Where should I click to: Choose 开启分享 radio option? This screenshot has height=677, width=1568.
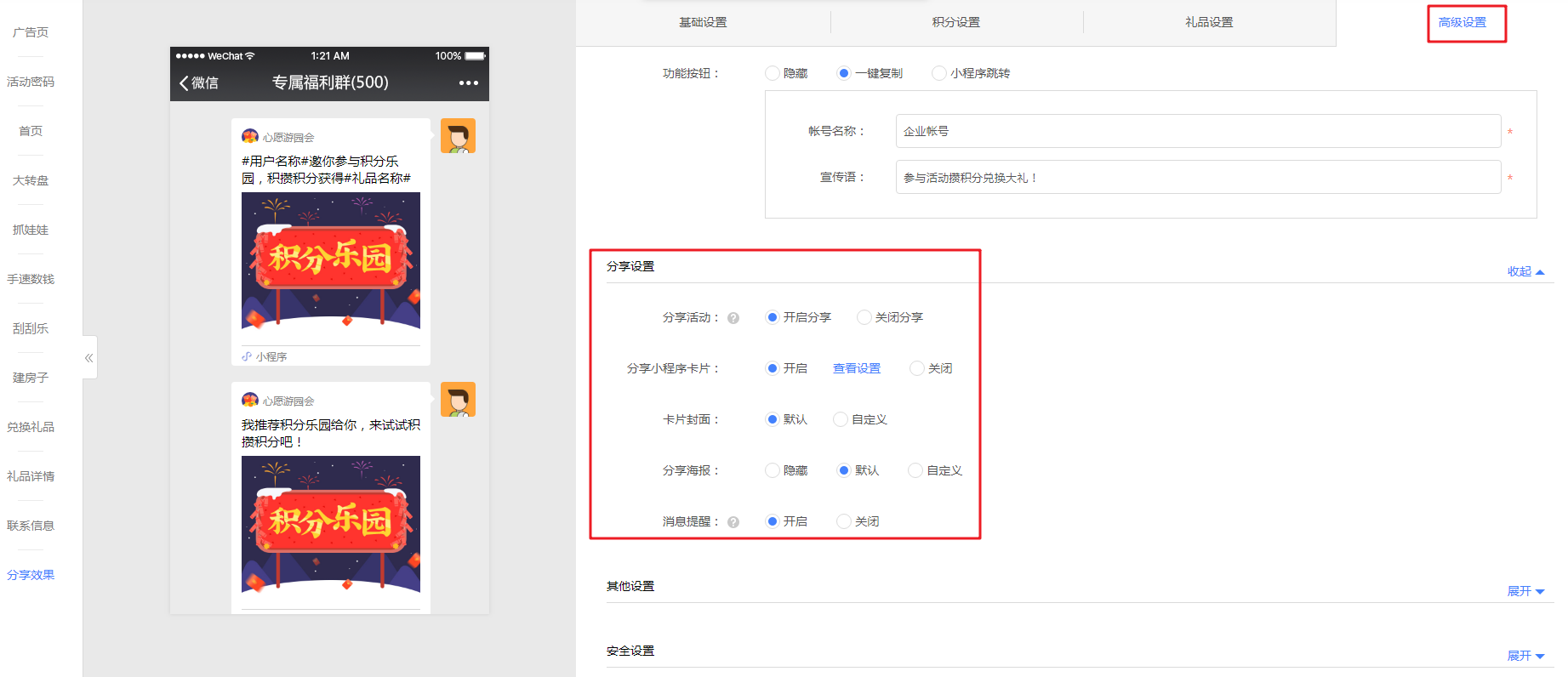[x=773, y=317]
